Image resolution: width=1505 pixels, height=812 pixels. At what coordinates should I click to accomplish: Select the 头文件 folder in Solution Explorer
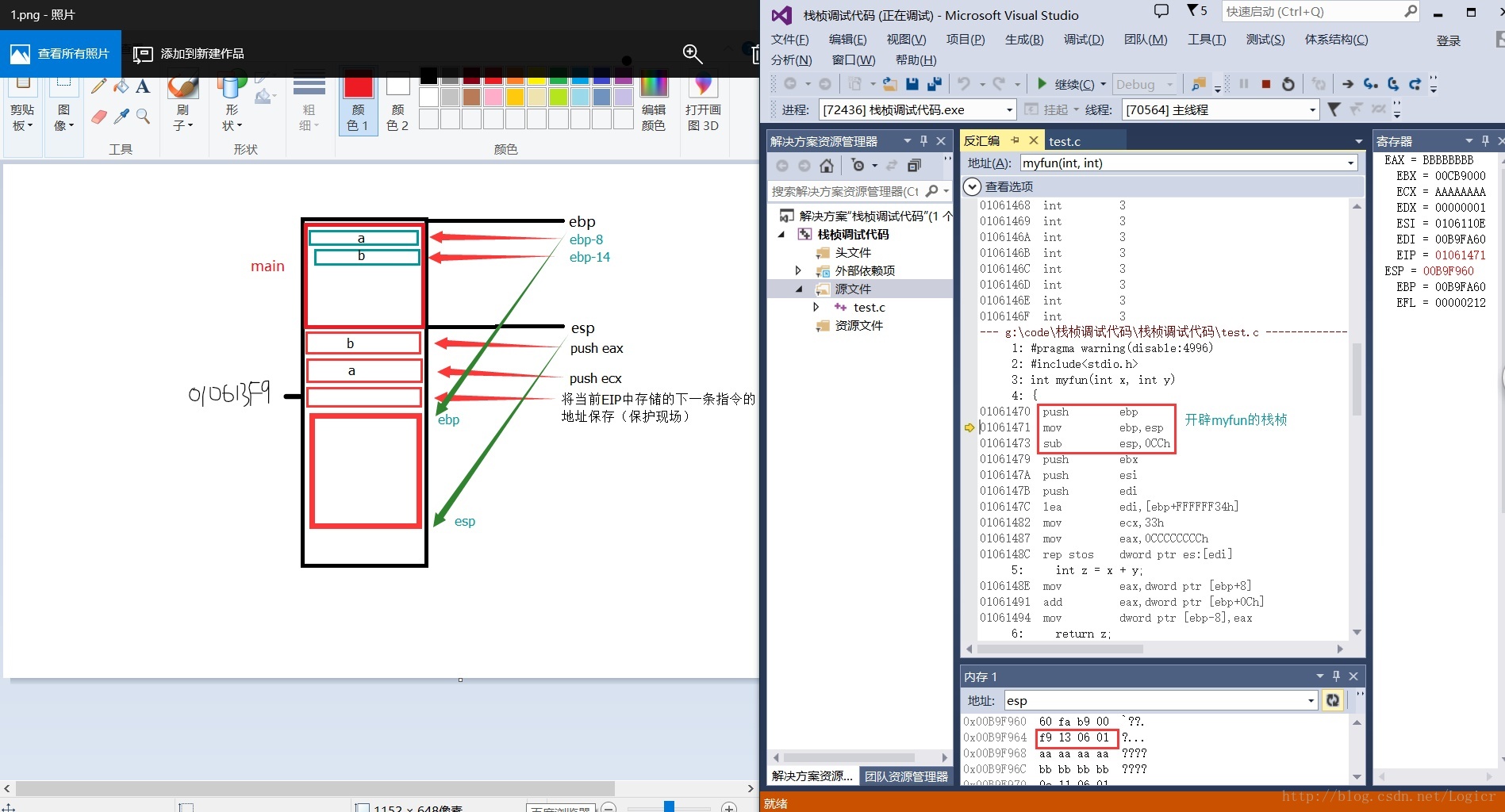pos(853,252)
